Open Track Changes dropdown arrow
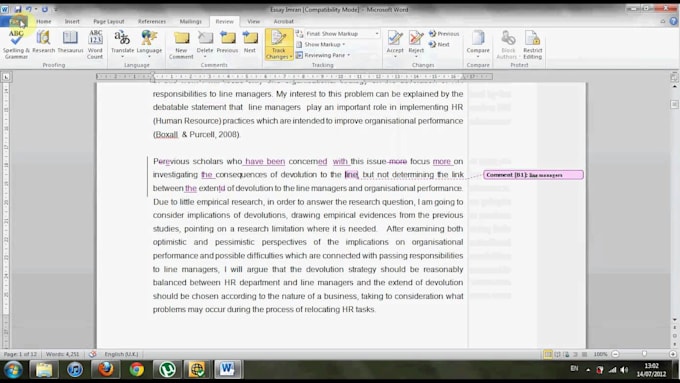 (x=290, y=57)
